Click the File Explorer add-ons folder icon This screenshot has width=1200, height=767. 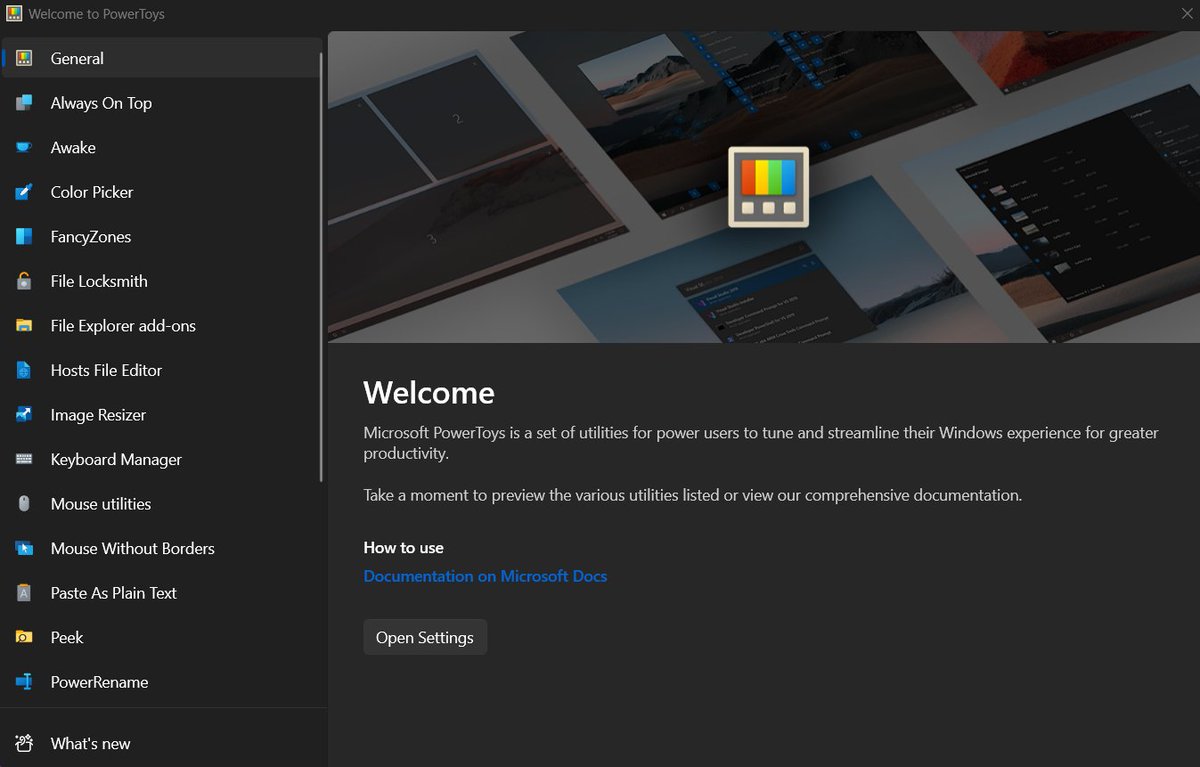coord(24,326)
